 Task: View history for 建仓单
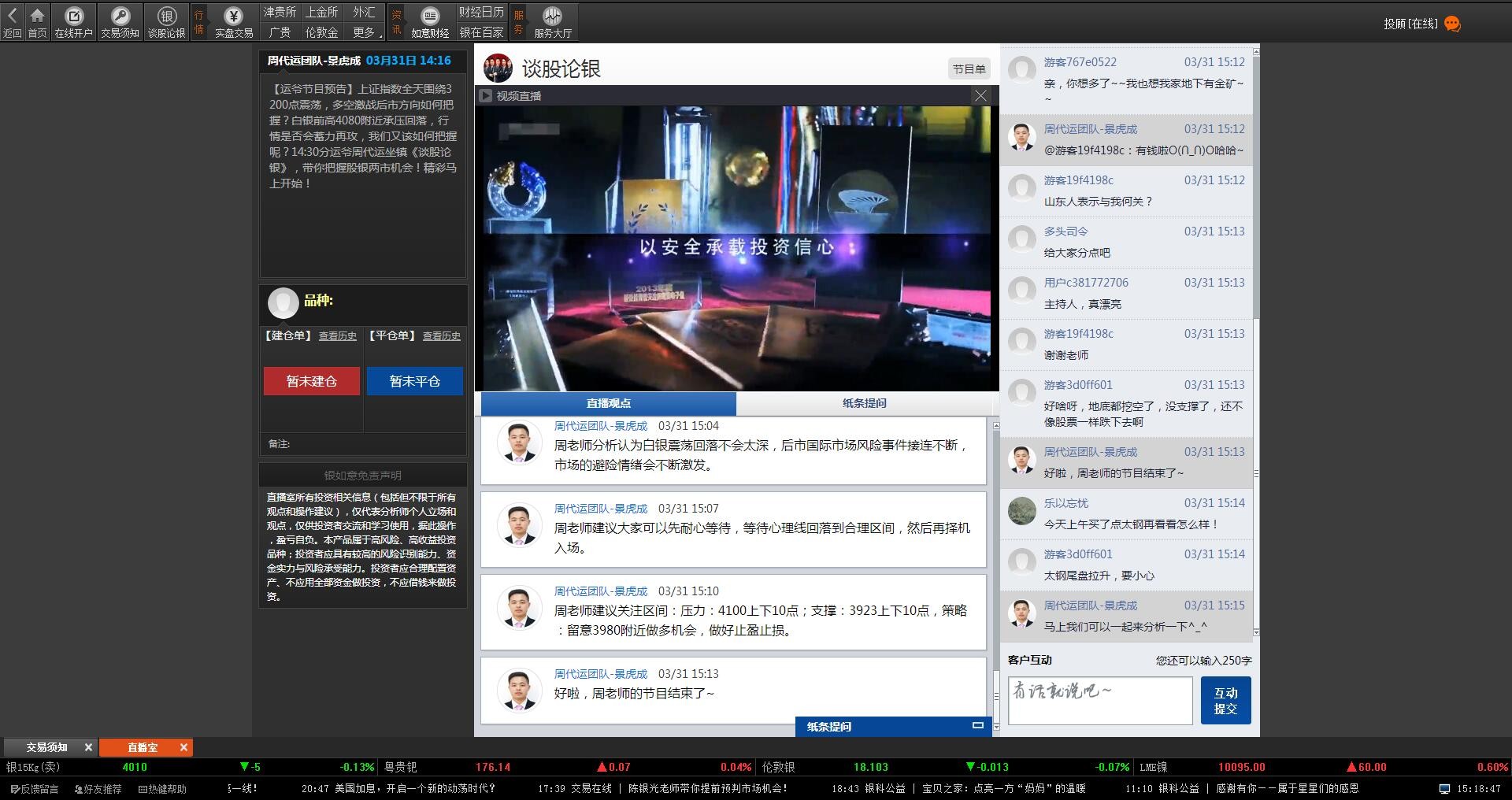click(x=338, y=336)
